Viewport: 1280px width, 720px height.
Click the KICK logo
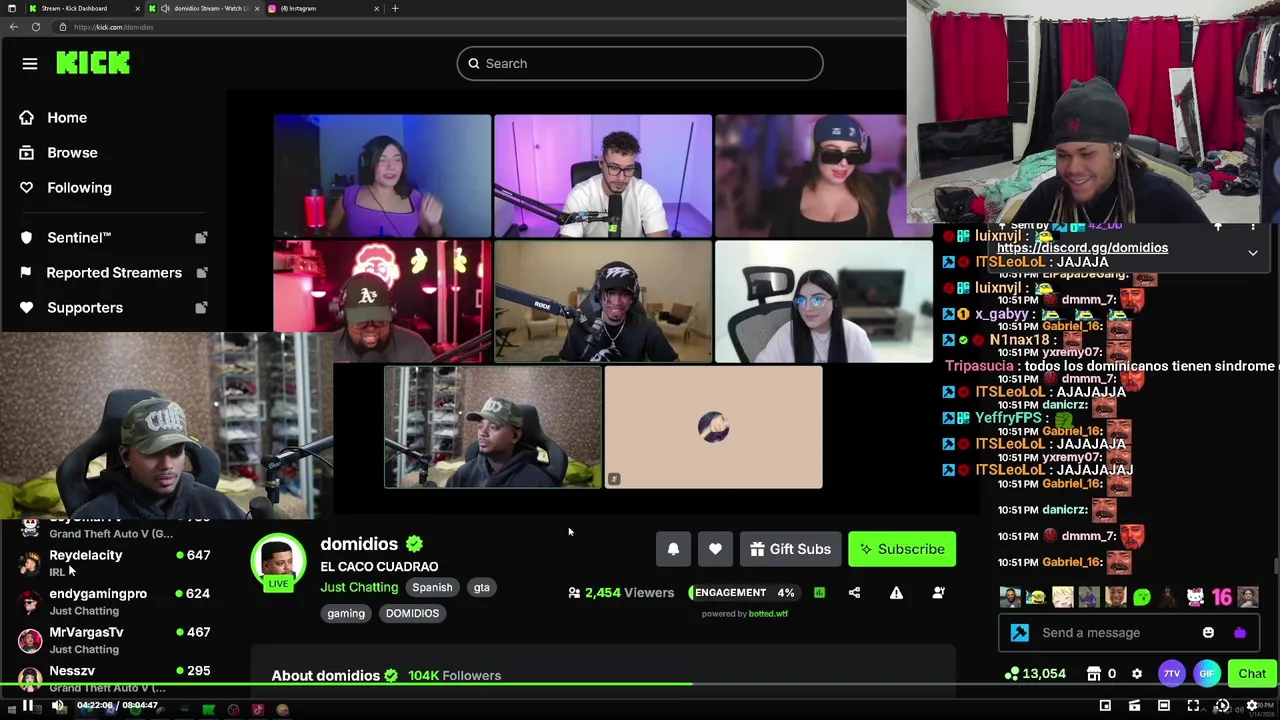pyautogui.click(x=93, y=63)
